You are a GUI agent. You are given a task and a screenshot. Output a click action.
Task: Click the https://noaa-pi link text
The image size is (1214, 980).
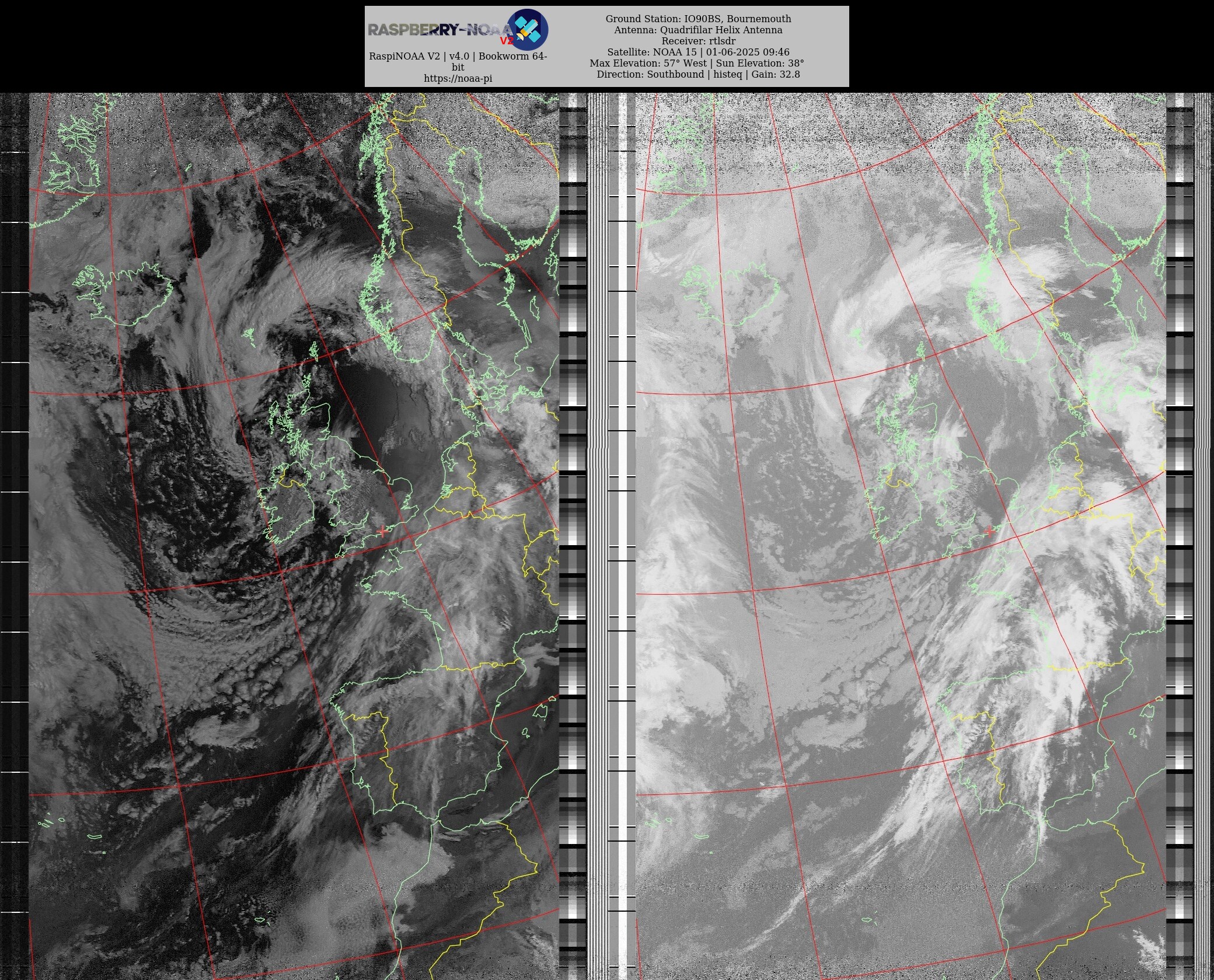coord(458,78)
